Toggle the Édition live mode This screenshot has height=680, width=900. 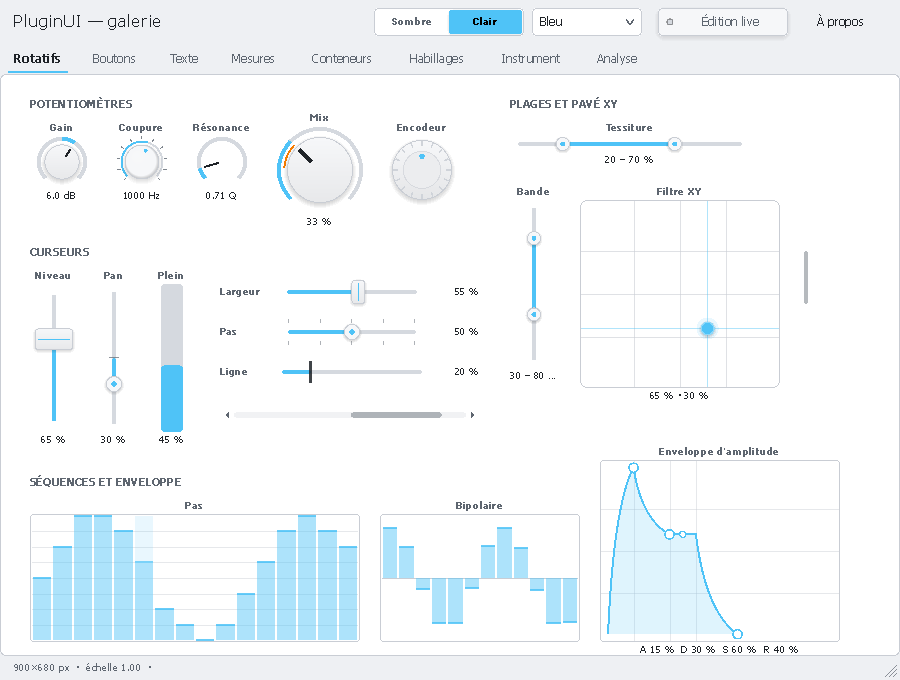[723, 22]
